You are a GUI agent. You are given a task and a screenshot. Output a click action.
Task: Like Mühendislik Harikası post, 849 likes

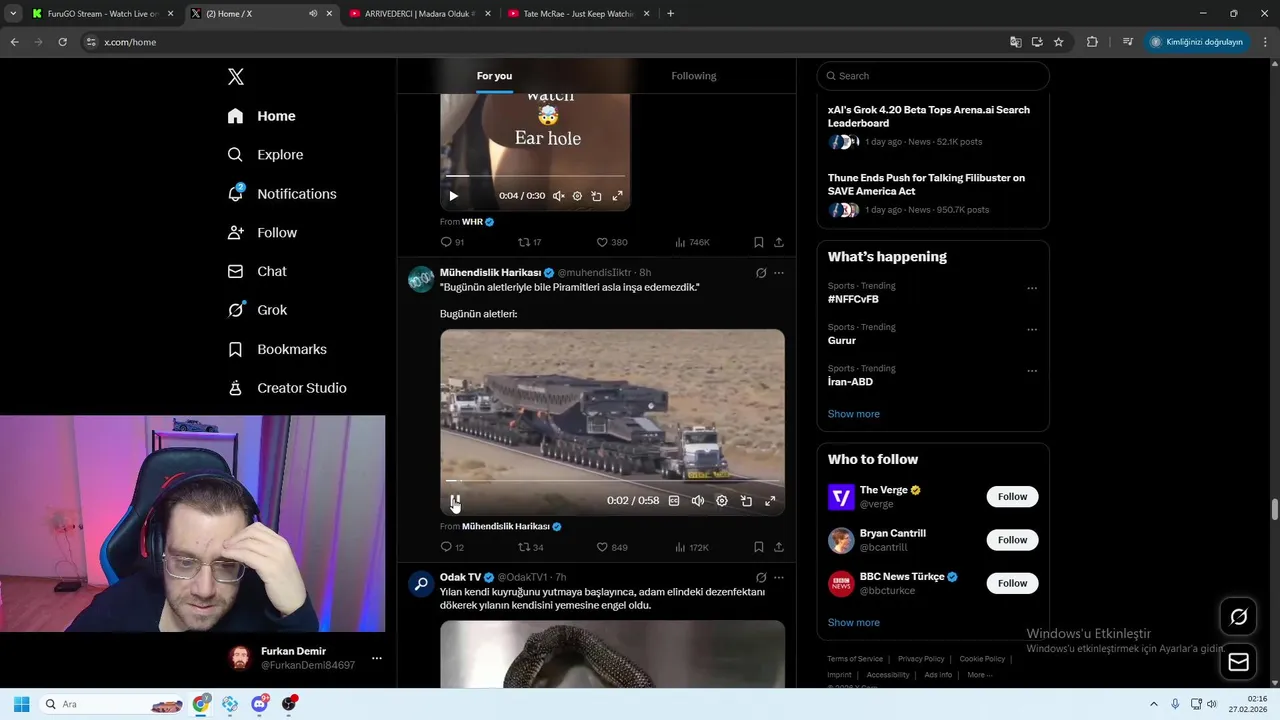[x=611, y=547]
